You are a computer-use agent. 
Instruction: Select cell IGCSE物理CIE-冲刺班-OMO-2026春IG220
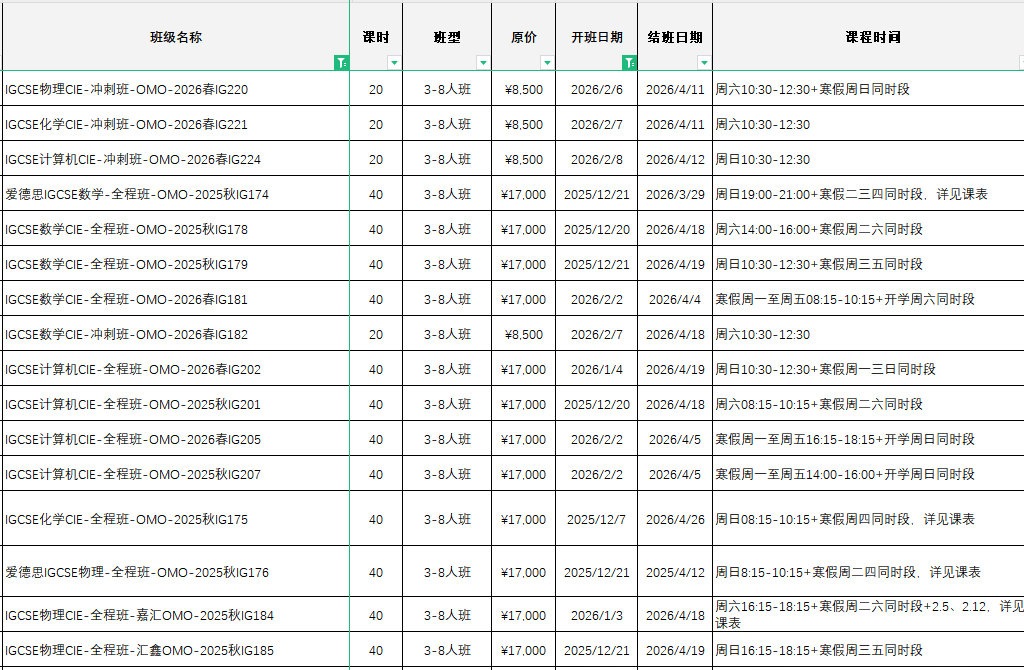tap(127, 90)
